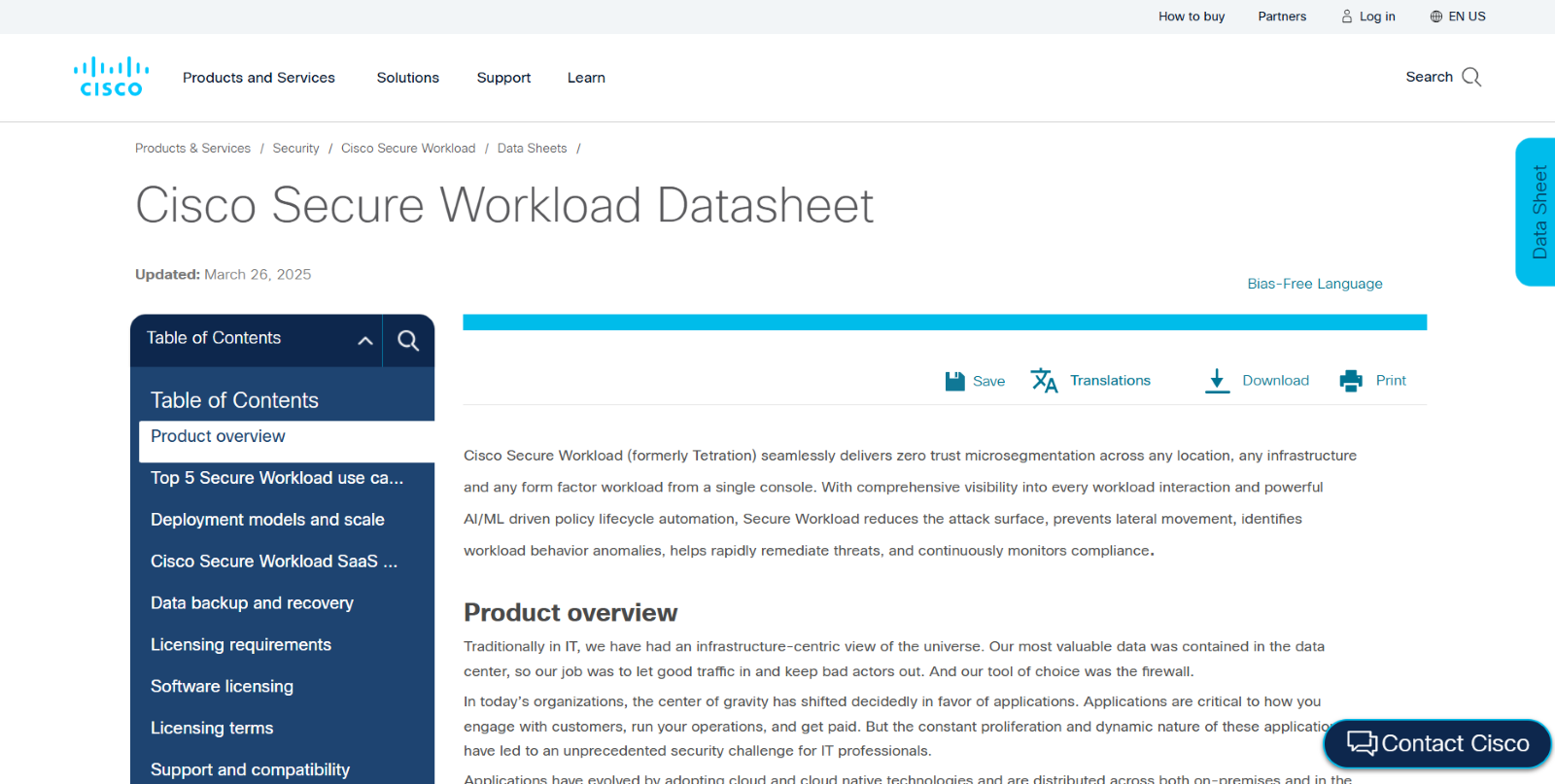This screenshot has width=1555, height=784.
Task: Change the EN US language setting
Action: pos(1467,17)
